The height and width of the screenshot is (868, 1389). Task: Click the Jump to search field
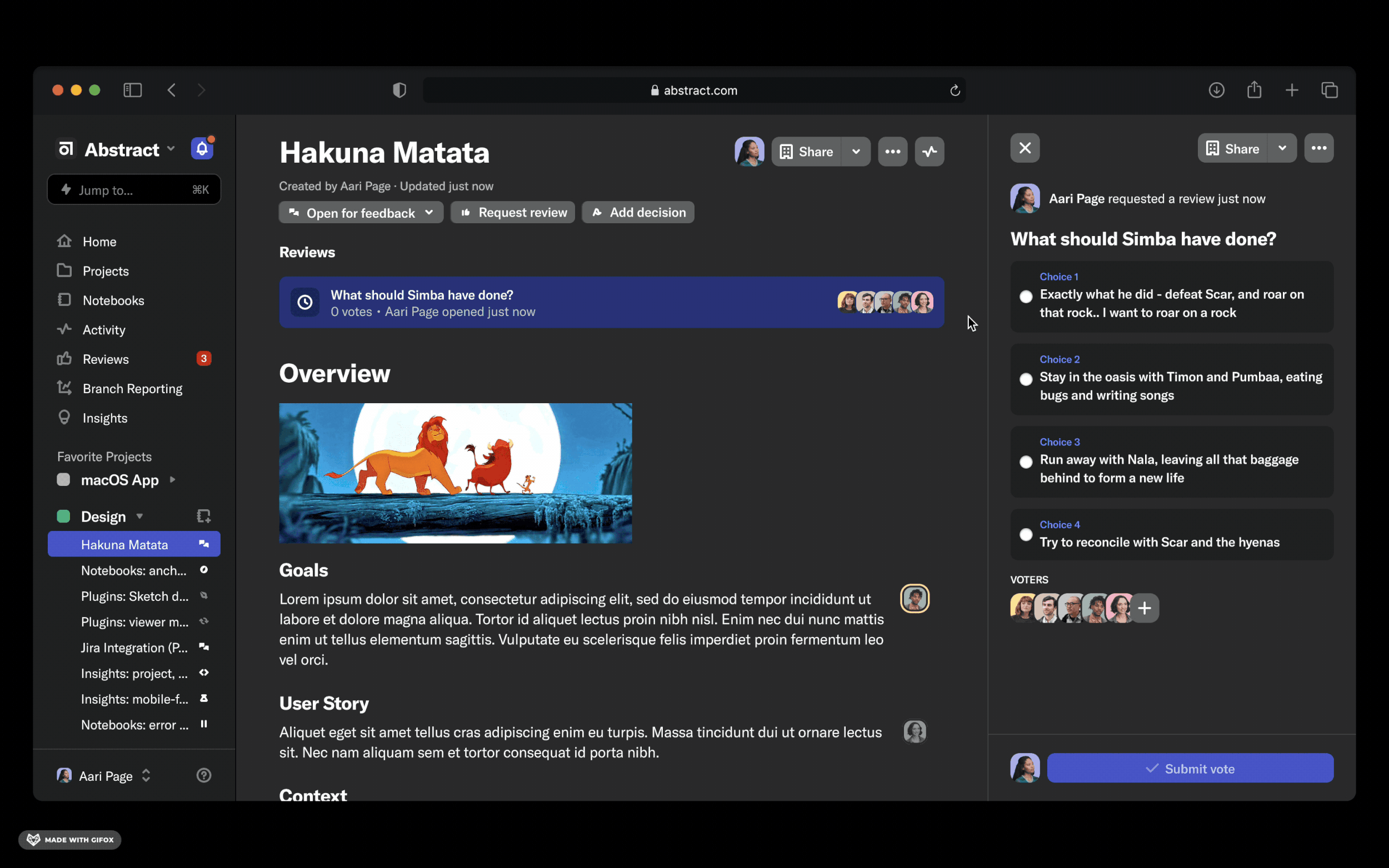134,190
